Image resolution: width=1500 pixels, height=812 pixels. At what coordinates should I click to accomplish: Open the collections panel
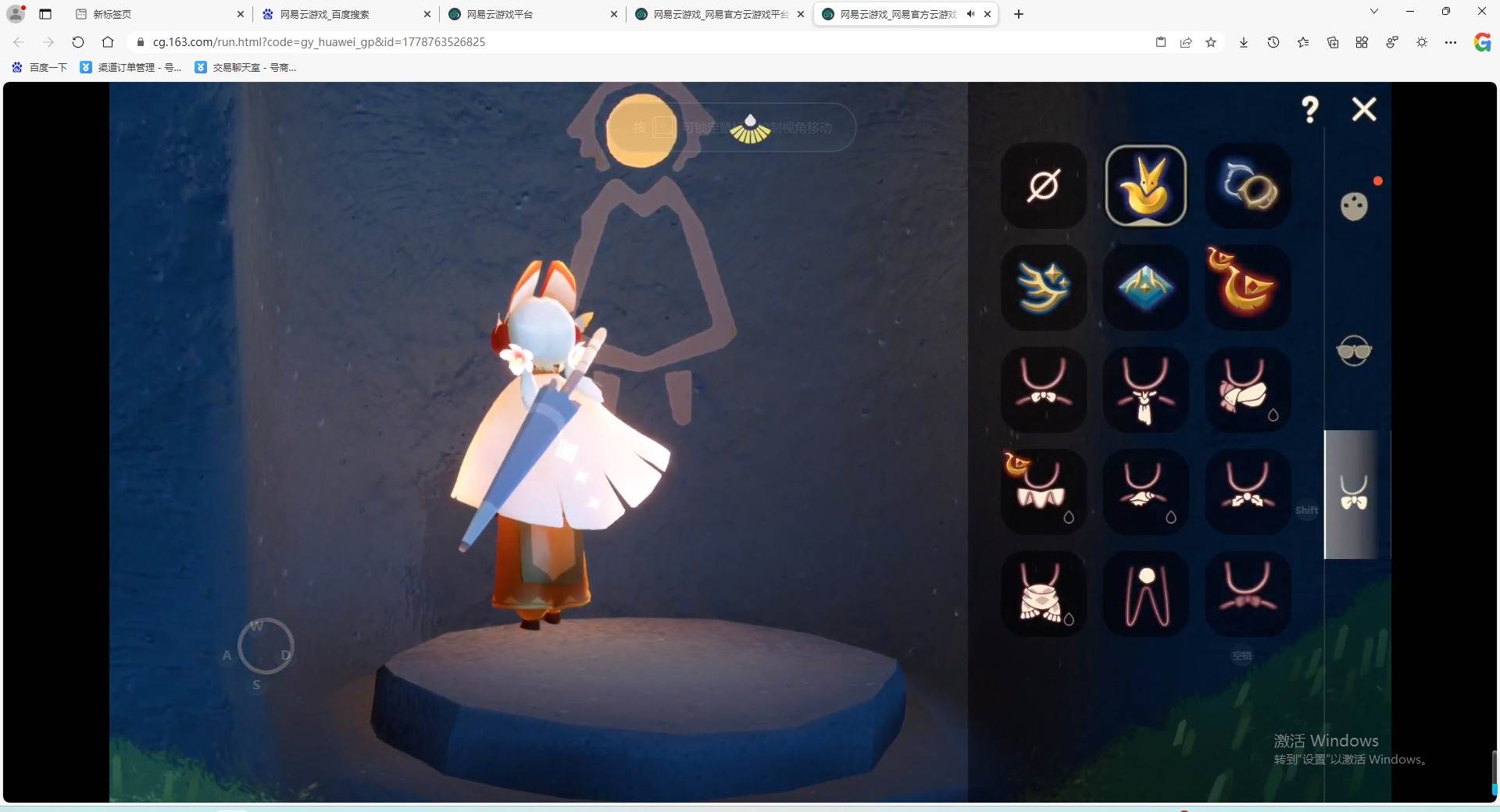(1333, 42)
